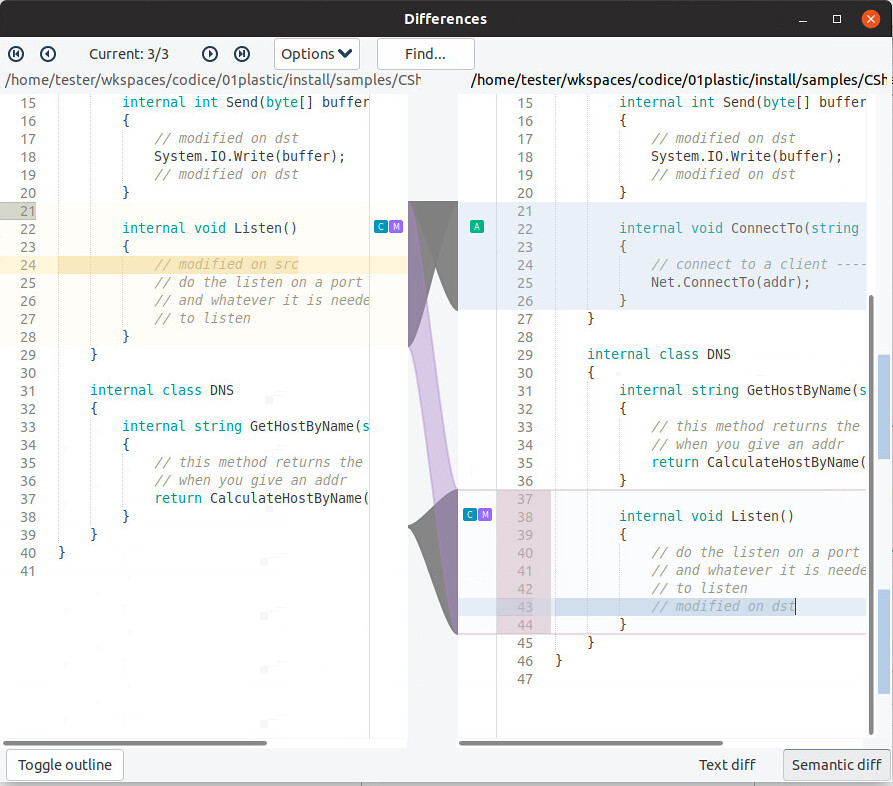The image size is (893, 786).
Task: Close the Differences window
Action: tap(871, 18)
